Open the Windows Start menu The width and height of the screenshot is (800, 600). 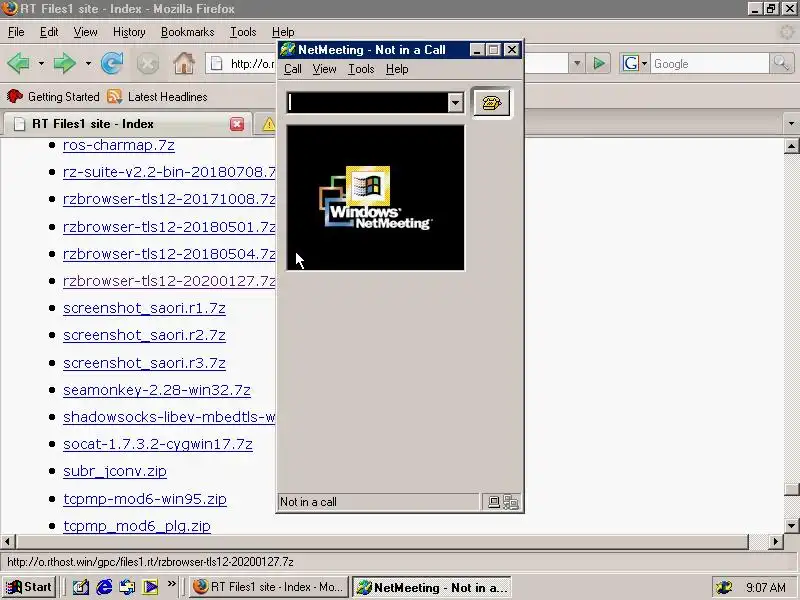pos(29,587)
